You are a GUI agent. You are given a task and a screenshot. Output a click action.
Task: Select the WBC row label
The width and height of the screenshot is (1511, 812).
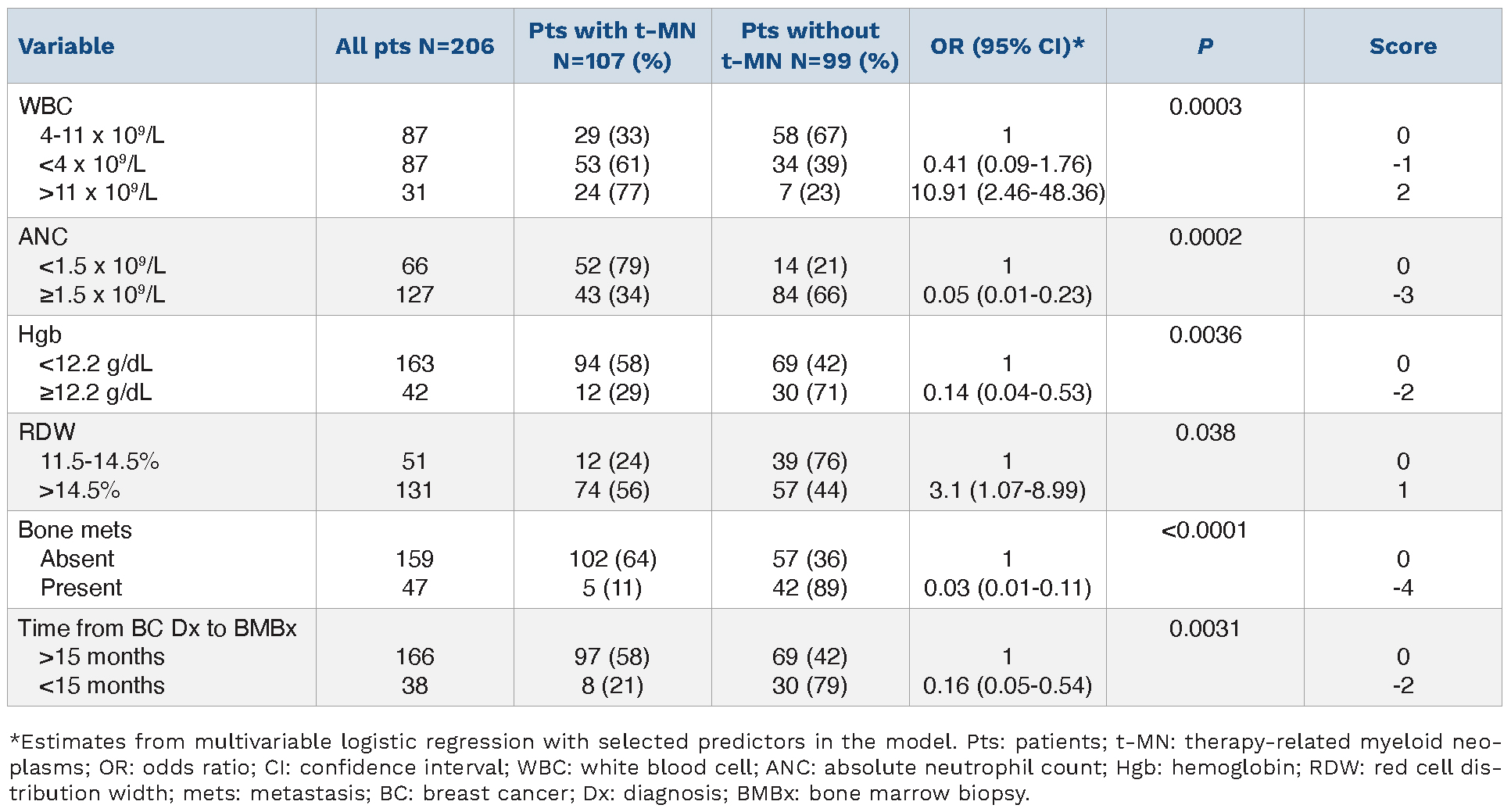(x=45, y=106)
